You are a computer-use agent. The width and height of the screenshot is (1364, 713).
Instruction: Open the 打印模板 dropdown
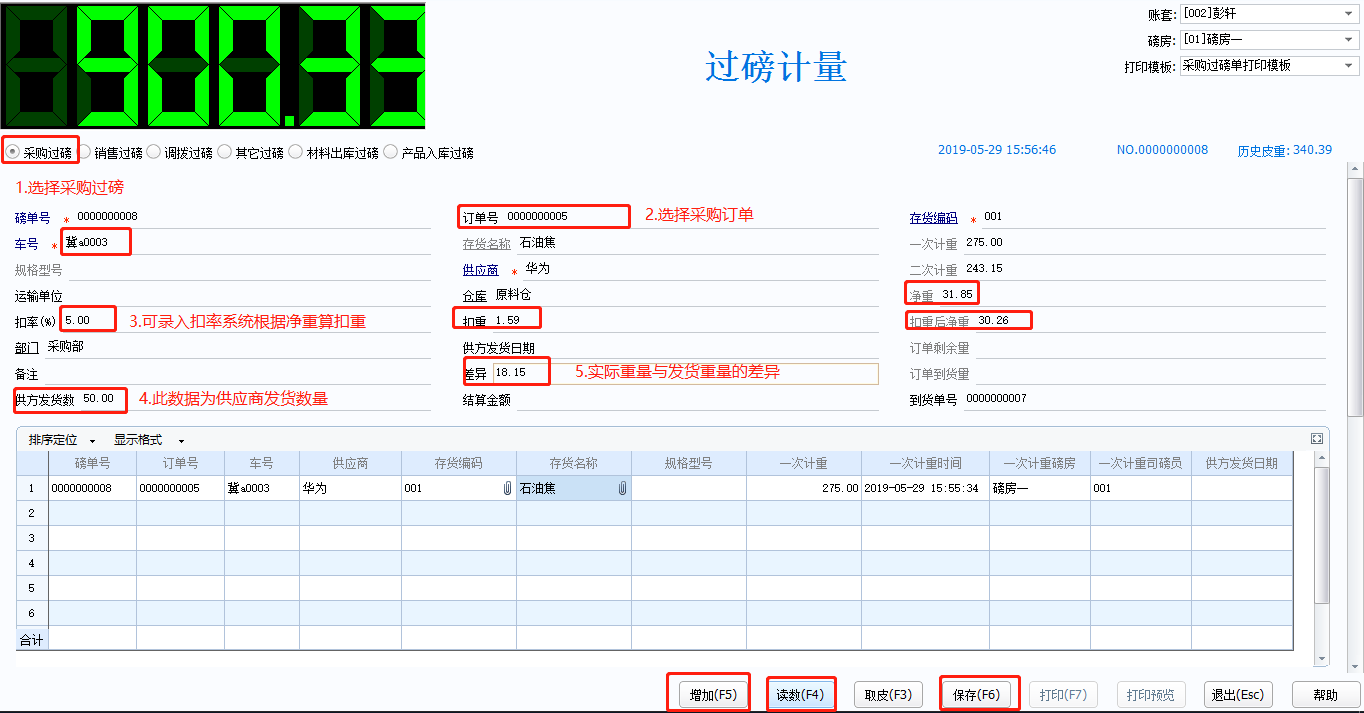tap(1348, 66)
